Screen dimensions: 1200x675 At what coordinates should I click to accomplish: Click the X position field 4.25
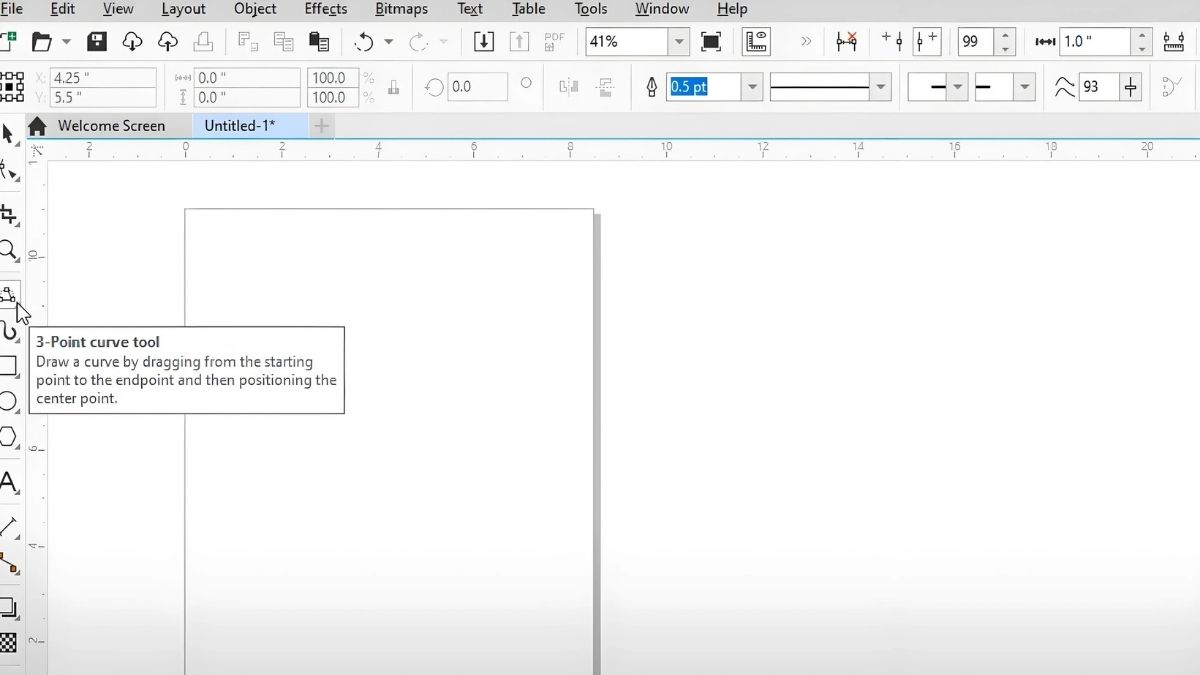[x=104, y=78]
